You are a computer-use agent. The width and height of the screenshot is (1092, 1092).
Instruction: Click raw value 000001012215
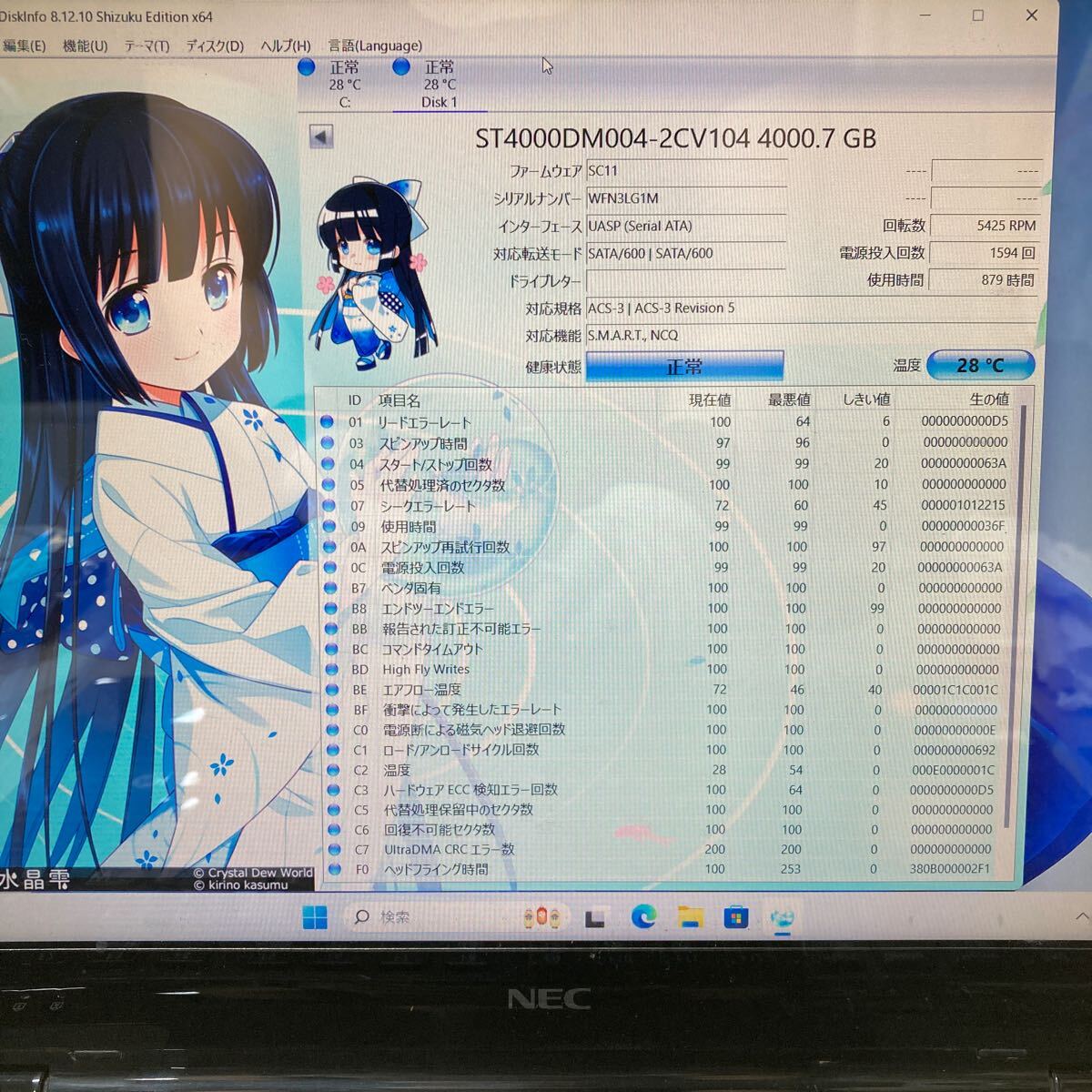pos(963,505)
